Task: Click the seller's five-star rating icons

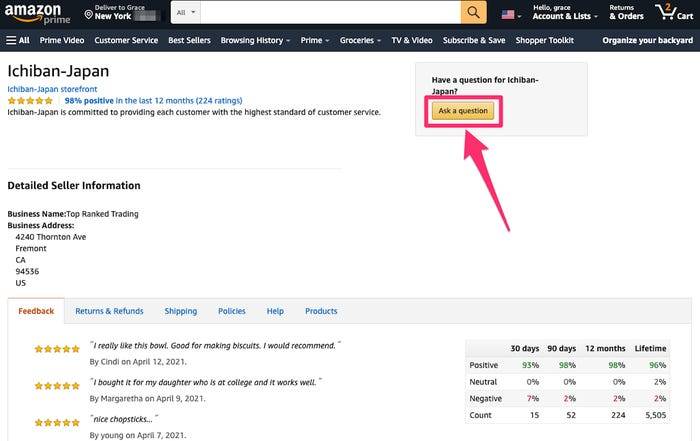Action: pos(30,101)
